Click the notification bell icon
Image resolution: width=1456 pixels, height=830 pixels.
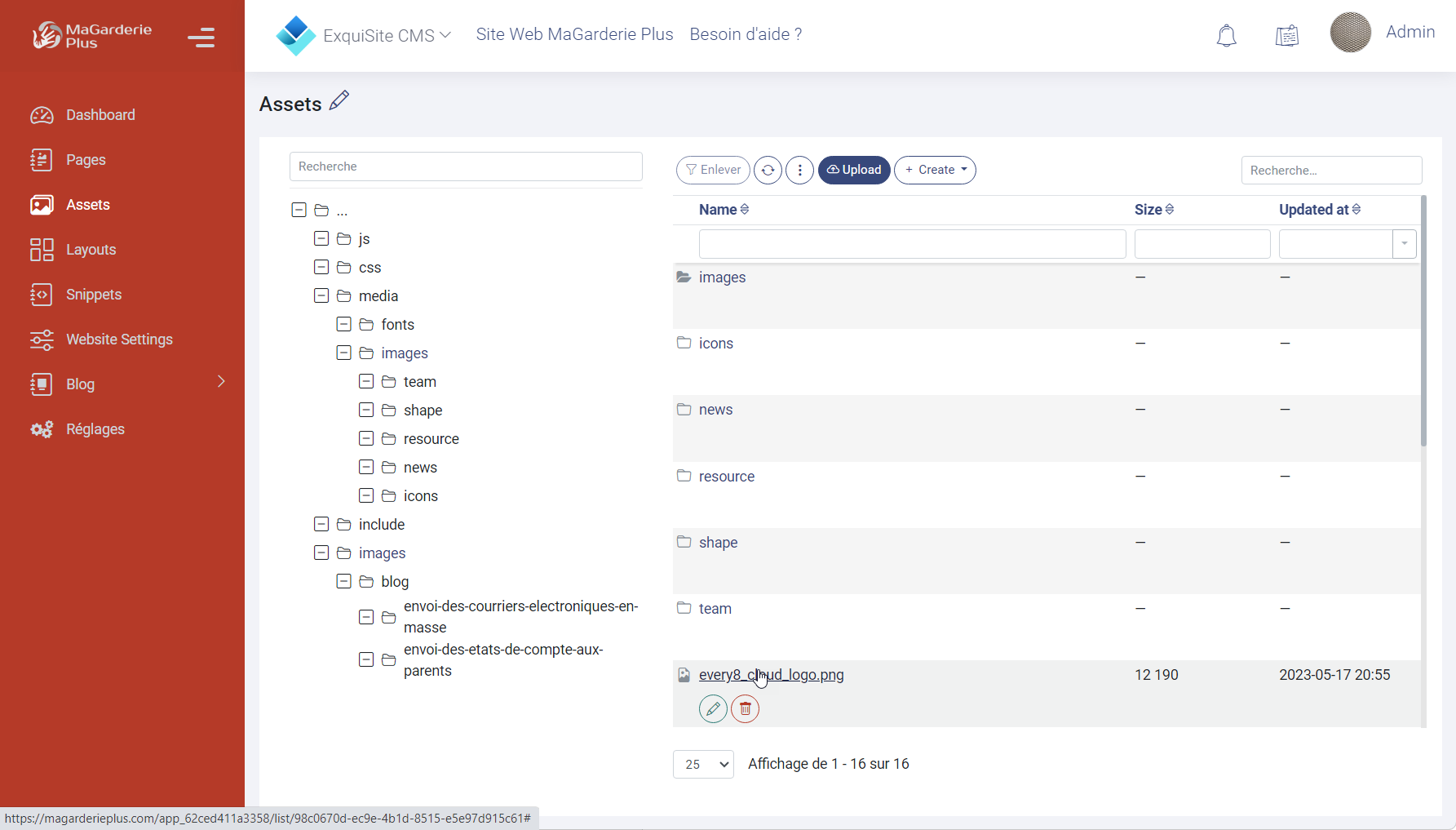tap(1227, 35)
